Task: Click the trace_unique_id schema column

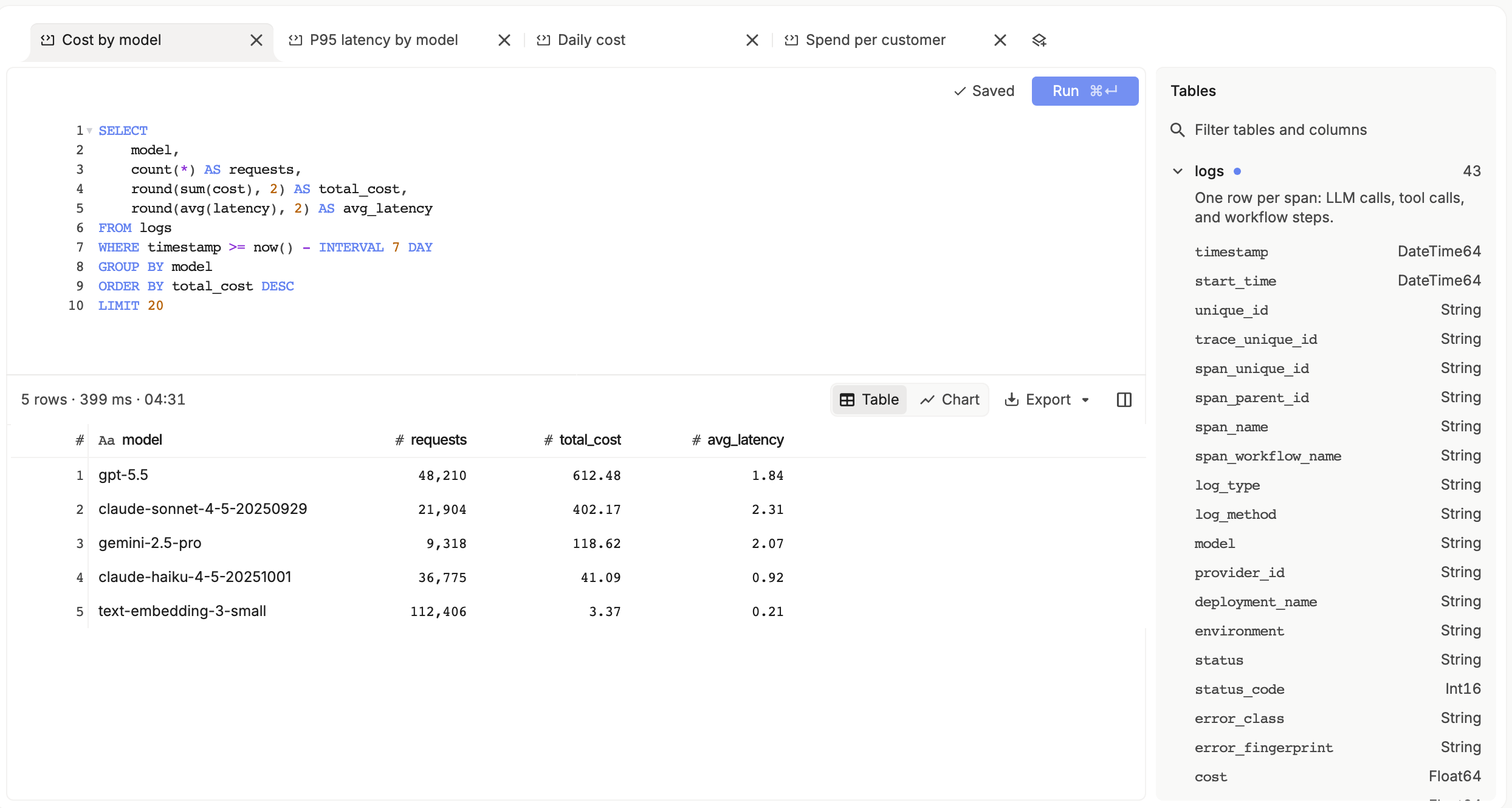Action: (x=1337, y=339)
